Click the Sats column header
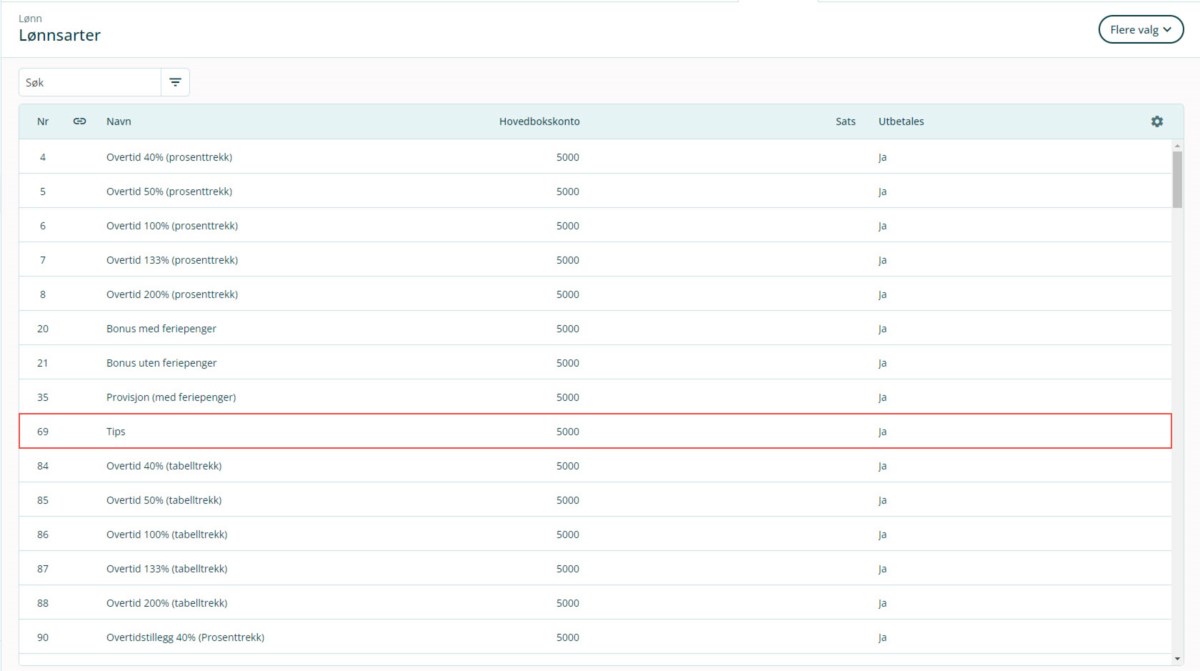The image size is (1200, 671). (845, 122)
